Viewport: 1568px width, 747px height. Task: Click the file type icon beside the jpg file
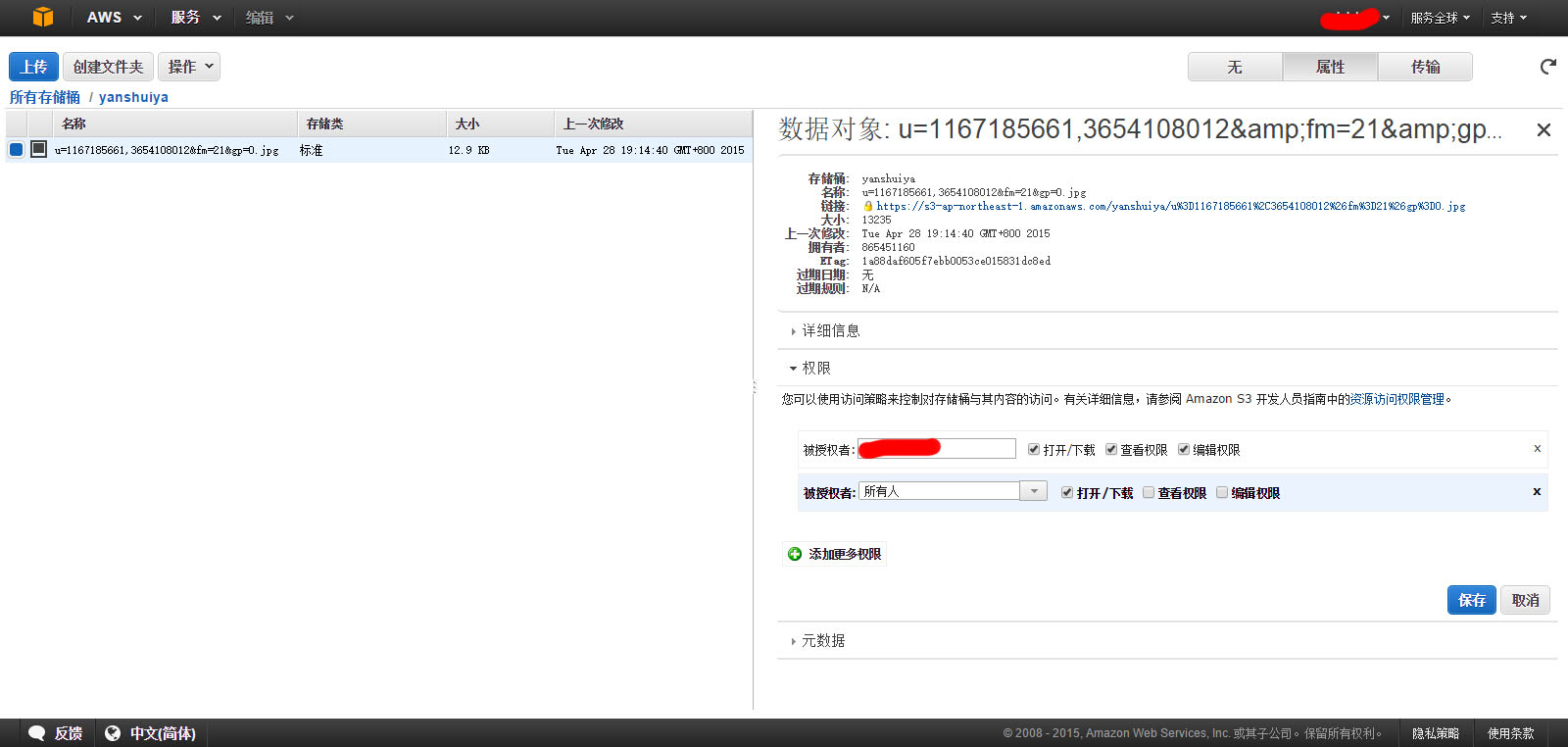[38, 149]
